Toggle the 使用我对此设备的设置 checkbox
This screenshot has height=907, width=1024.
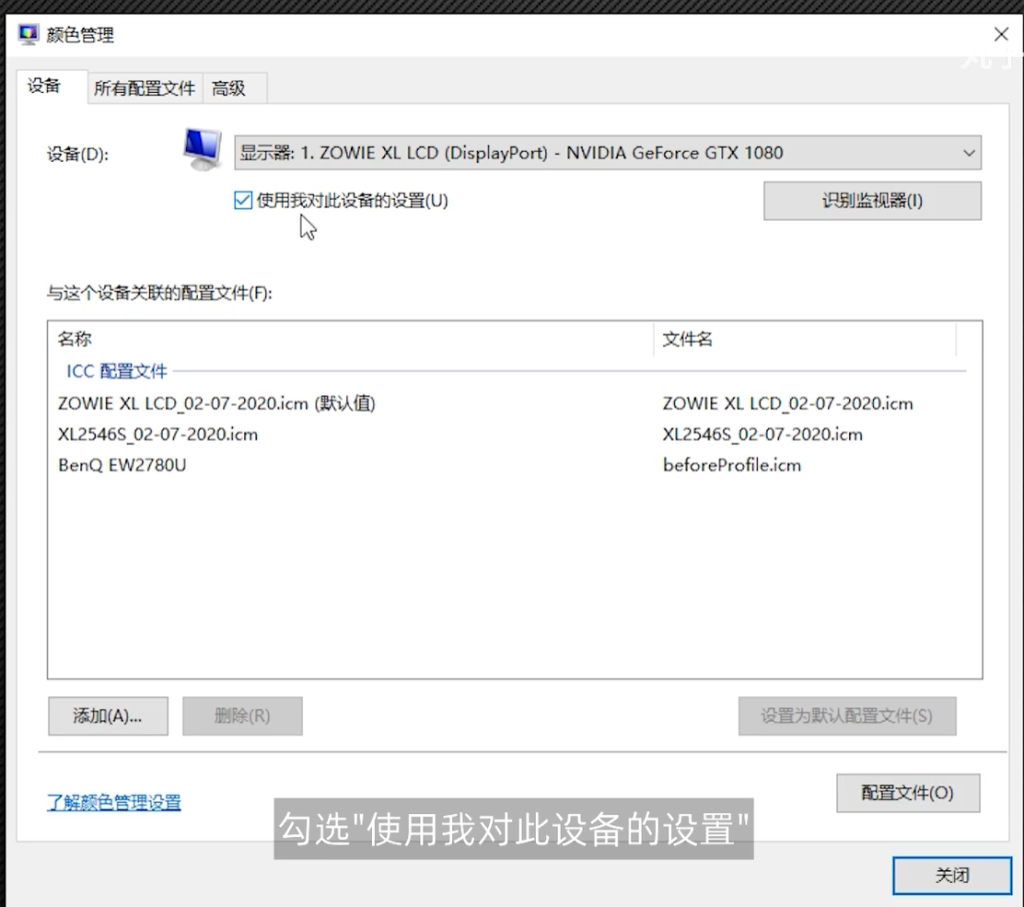click(243, 200)
